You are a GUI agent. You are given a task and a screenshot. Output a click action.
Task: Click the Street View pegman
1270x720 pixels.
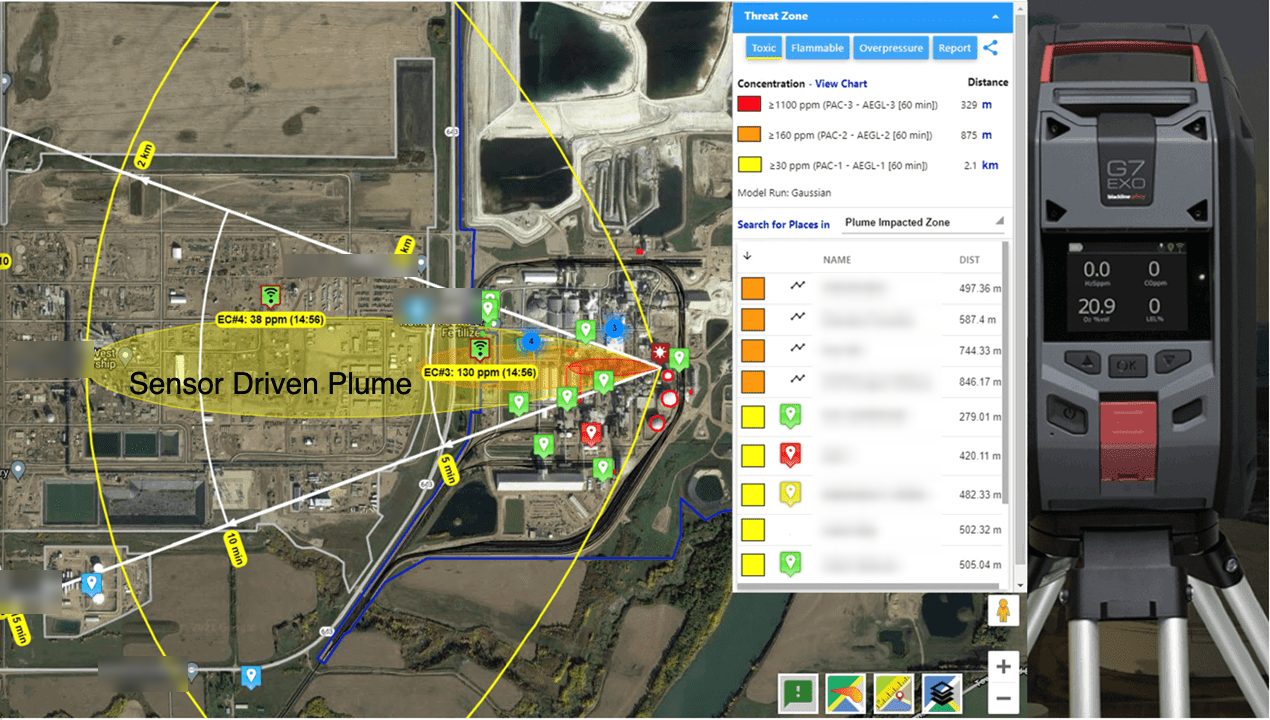coord(1002,611)
